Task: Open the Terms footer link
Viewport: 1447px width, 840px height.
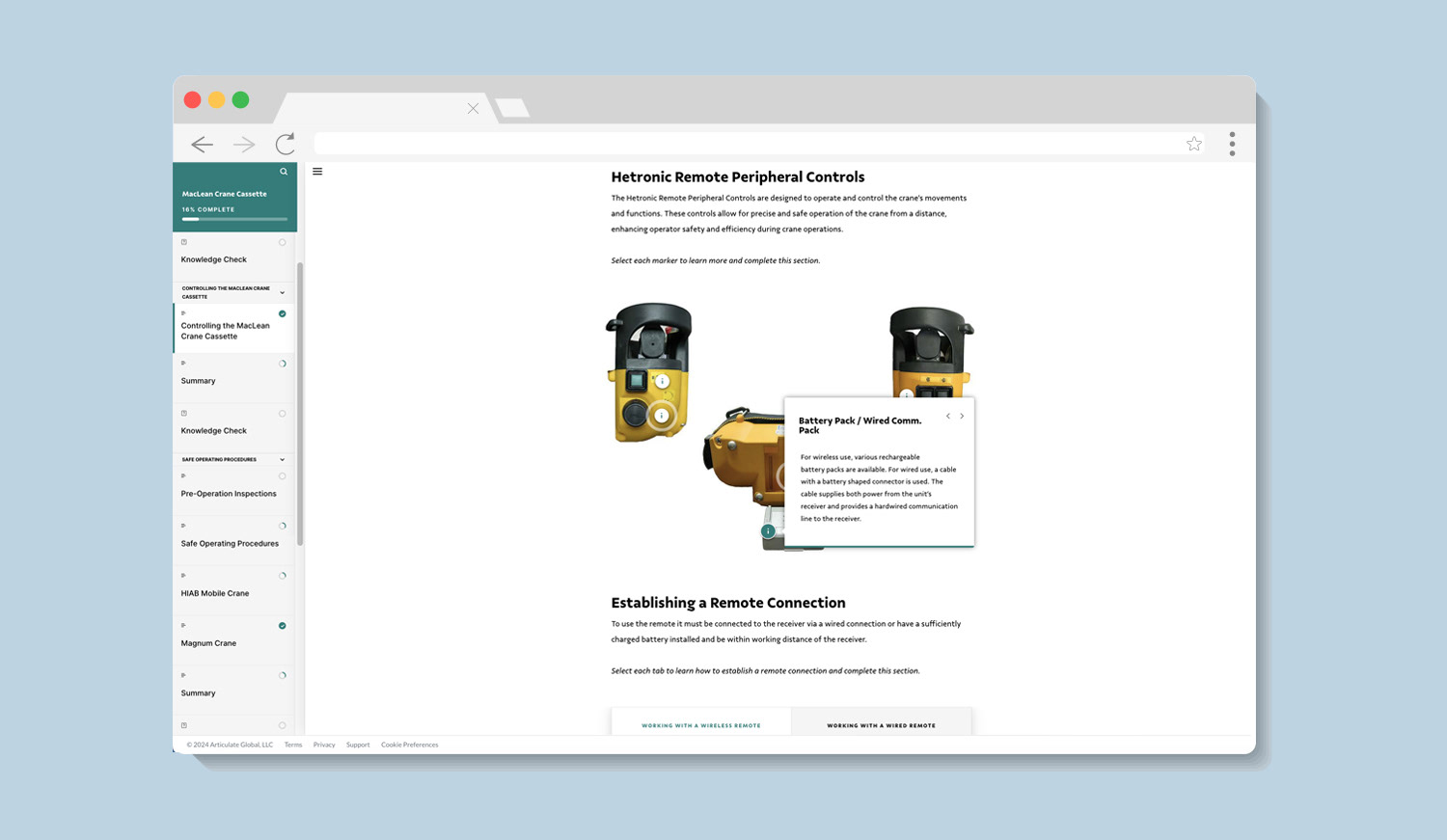Action: pyautogui.click(x=293, y=745)
